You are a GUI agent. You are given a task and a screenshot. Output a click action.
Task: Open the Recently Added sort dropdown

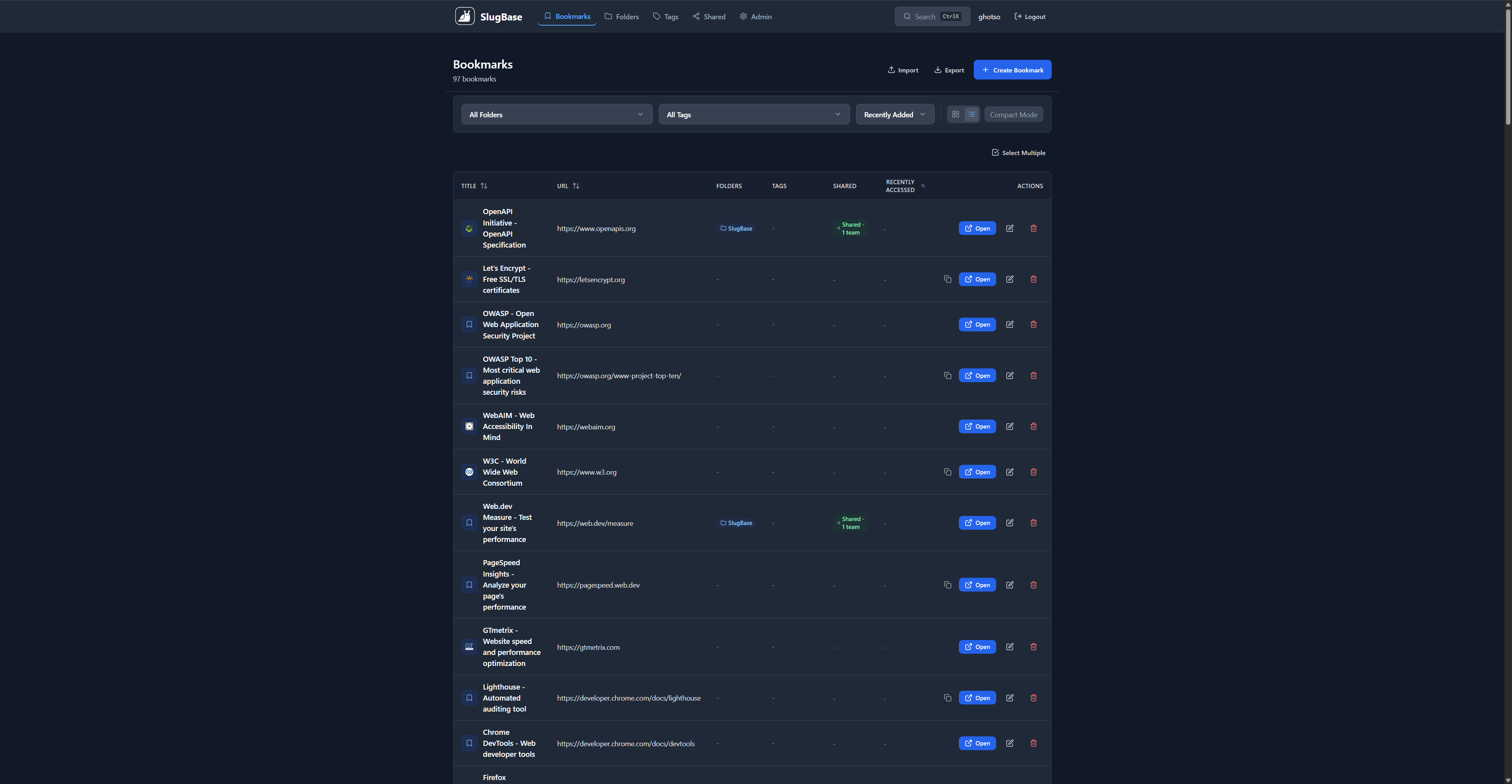pos(895,114)
